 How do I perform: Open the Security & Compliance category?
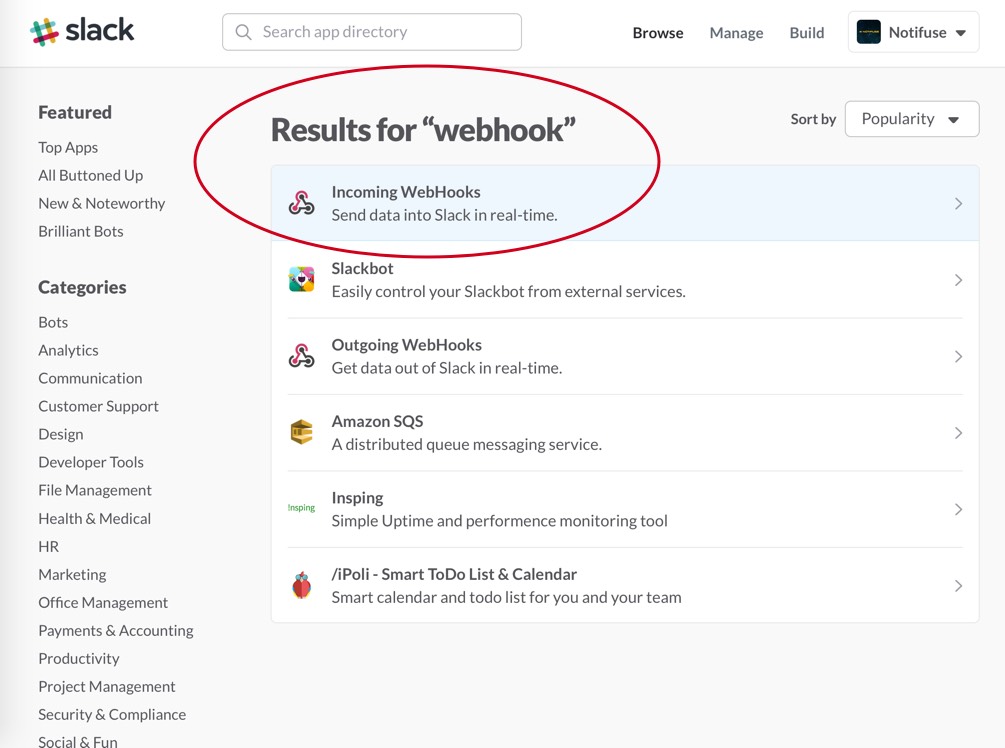112,715
